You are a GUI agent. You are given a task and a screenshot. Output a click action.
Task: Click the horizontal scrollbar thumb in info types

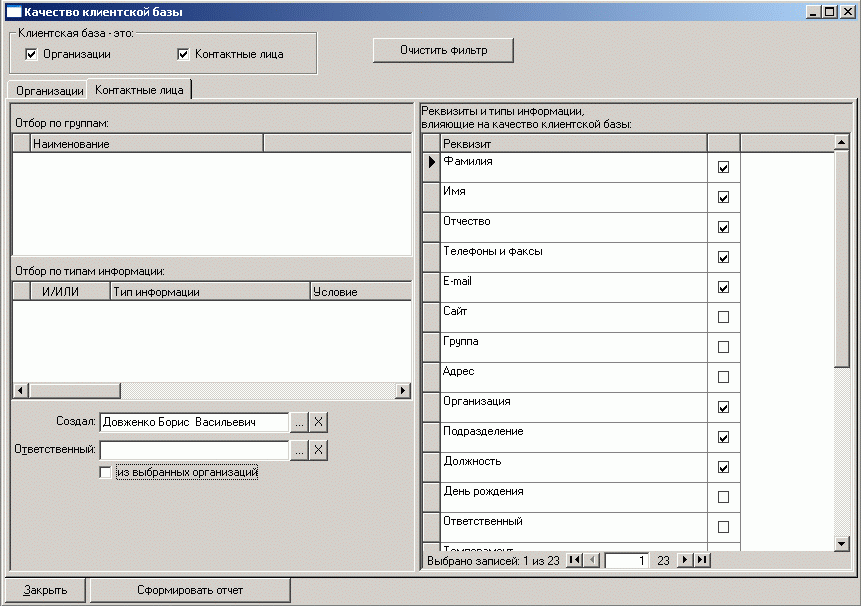[x=75, y=390]
